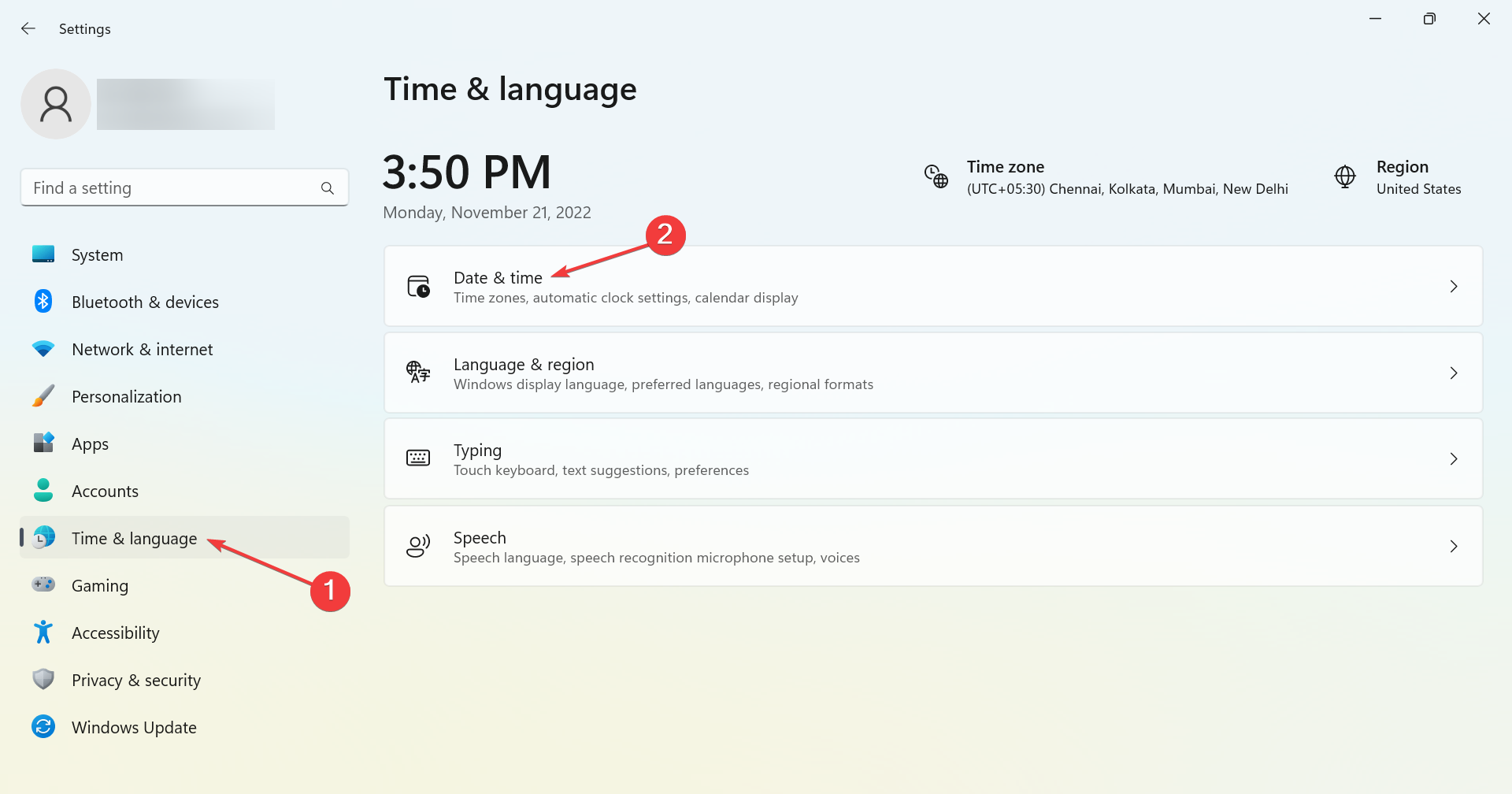This screenshot has width=1512, height=794.
Task: Click the Windows Update sync icon
Action: 43,727
